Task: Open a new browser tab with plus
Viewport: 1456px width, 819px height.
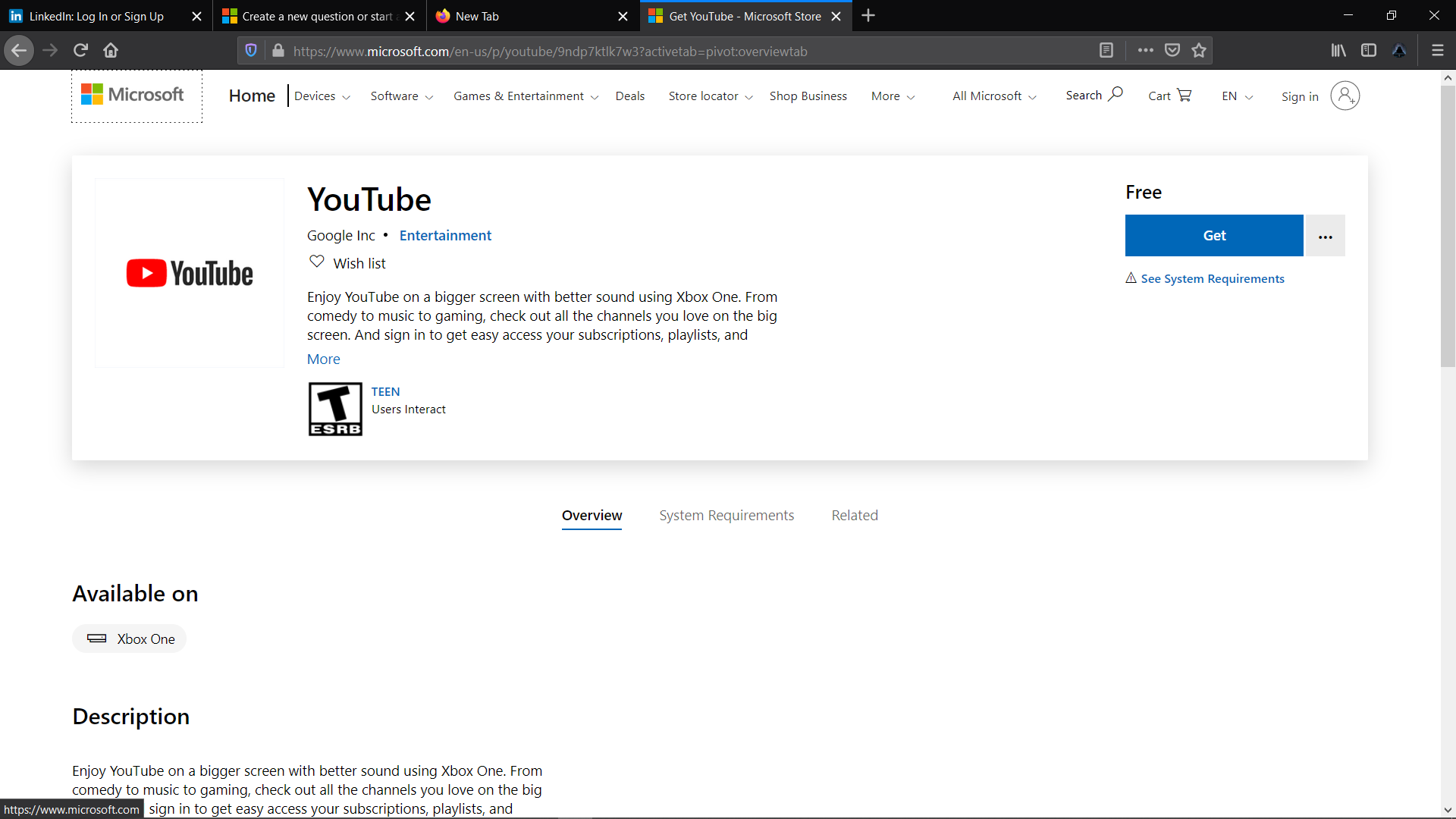Action: point(868,16)
